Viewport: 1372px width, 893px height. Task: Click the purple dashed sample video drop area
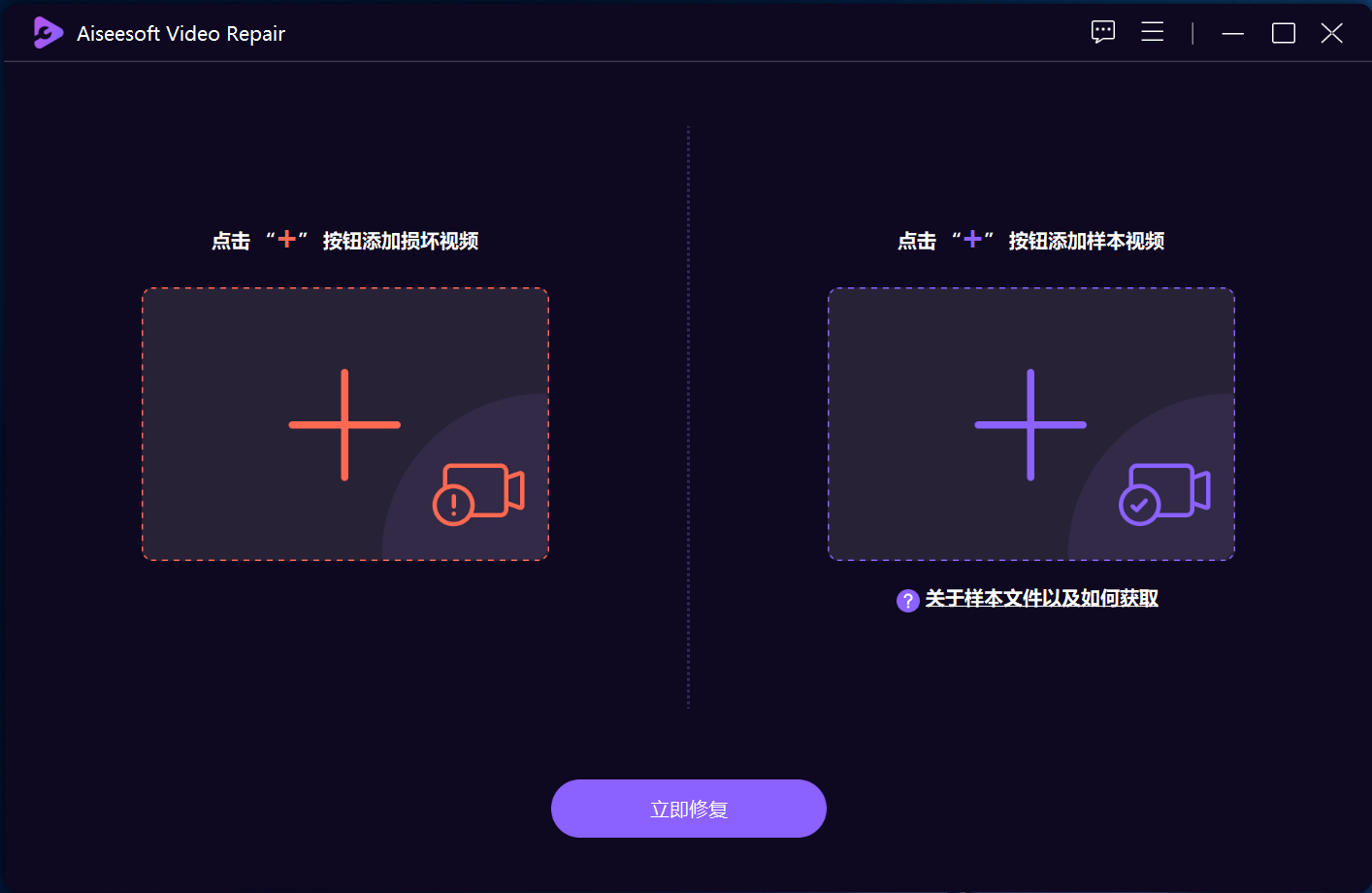1031,424
